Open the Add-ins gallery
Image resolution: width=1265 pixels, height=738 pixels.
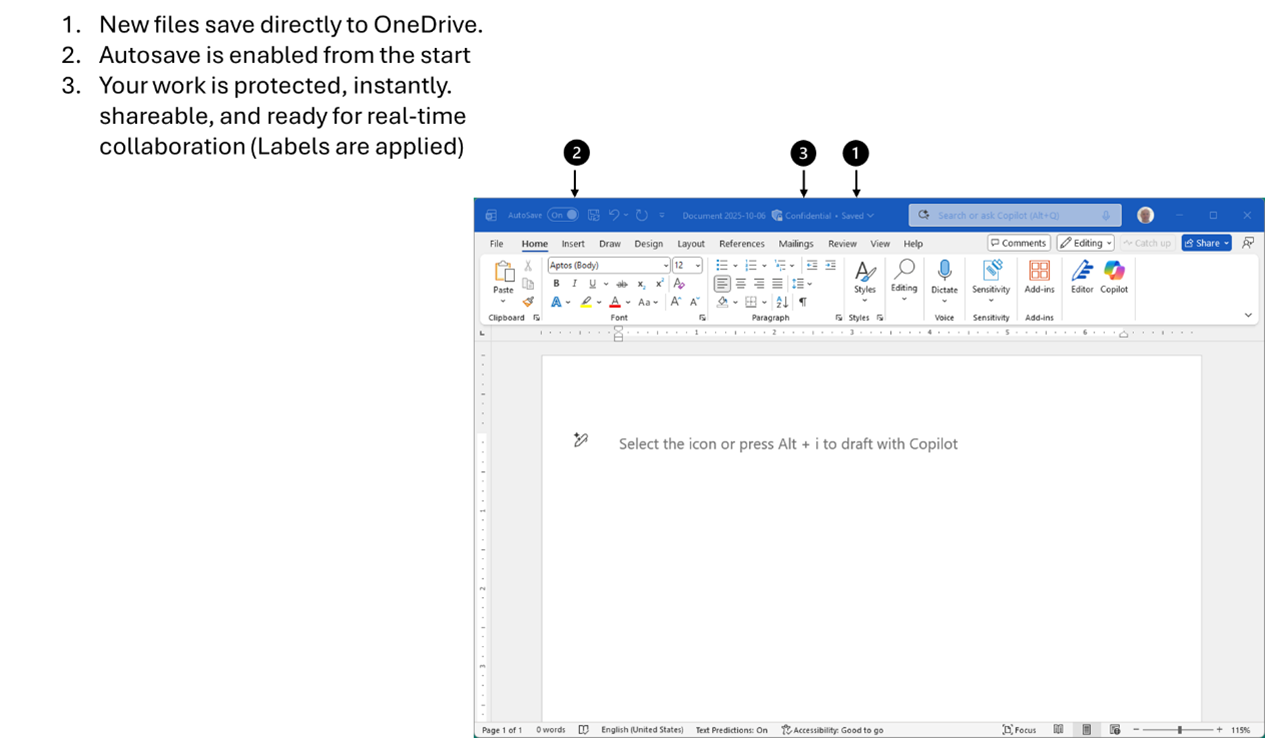click(x=1039, y=276)
